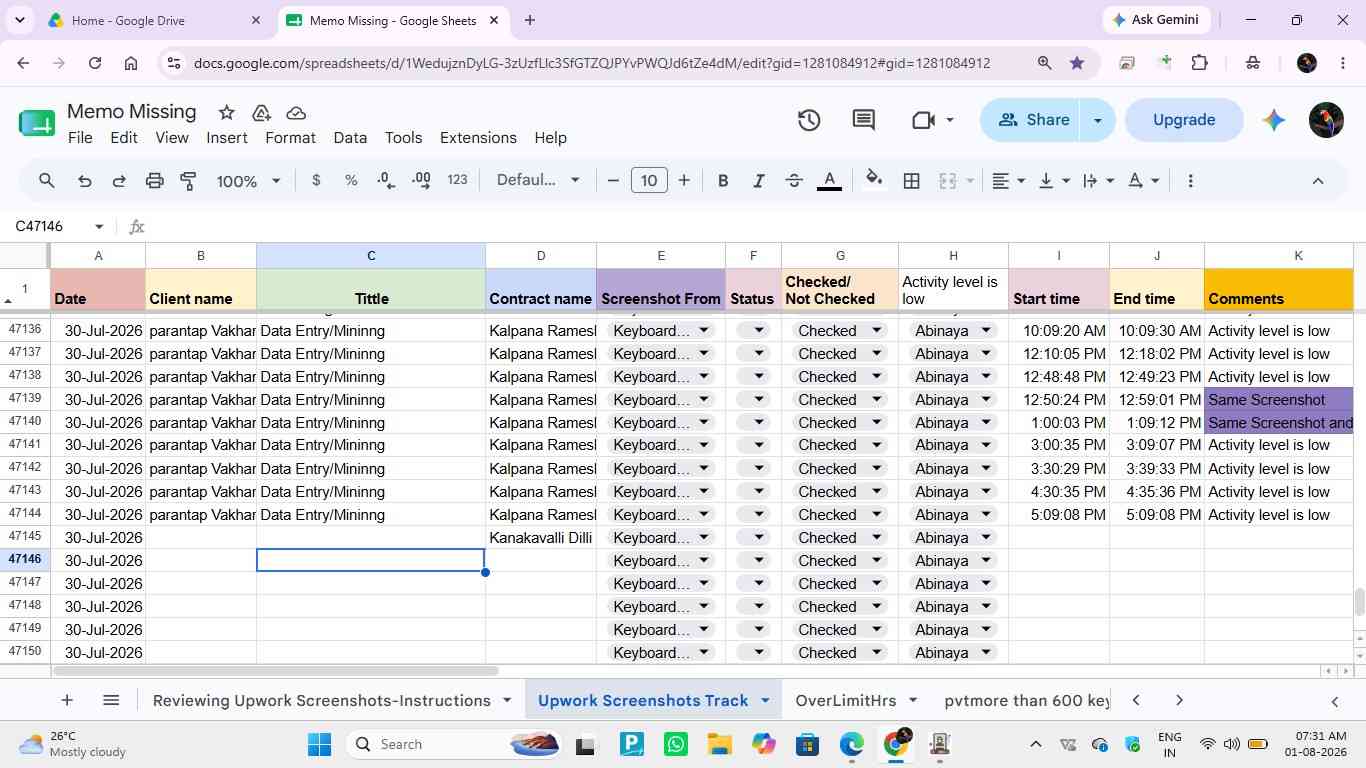Open version history clock icon

tap(808, 120)
